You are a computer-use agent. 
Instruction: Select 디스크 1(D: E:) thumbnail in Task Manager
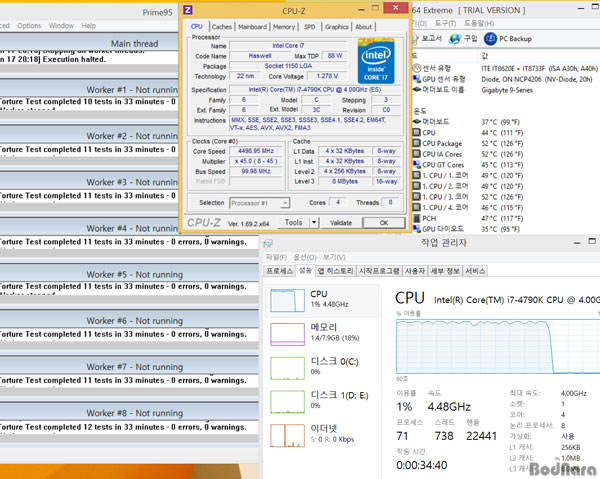click(x=287, y=402)
